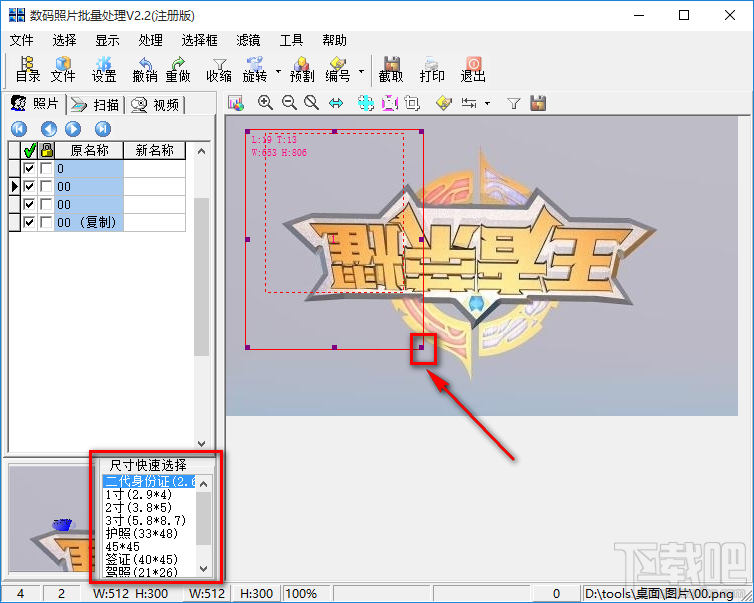Toggle lock checkbox for 00 (复制) row
This screenshot has height=603, width=754.
pyautogui.click(x=46, y=222)
